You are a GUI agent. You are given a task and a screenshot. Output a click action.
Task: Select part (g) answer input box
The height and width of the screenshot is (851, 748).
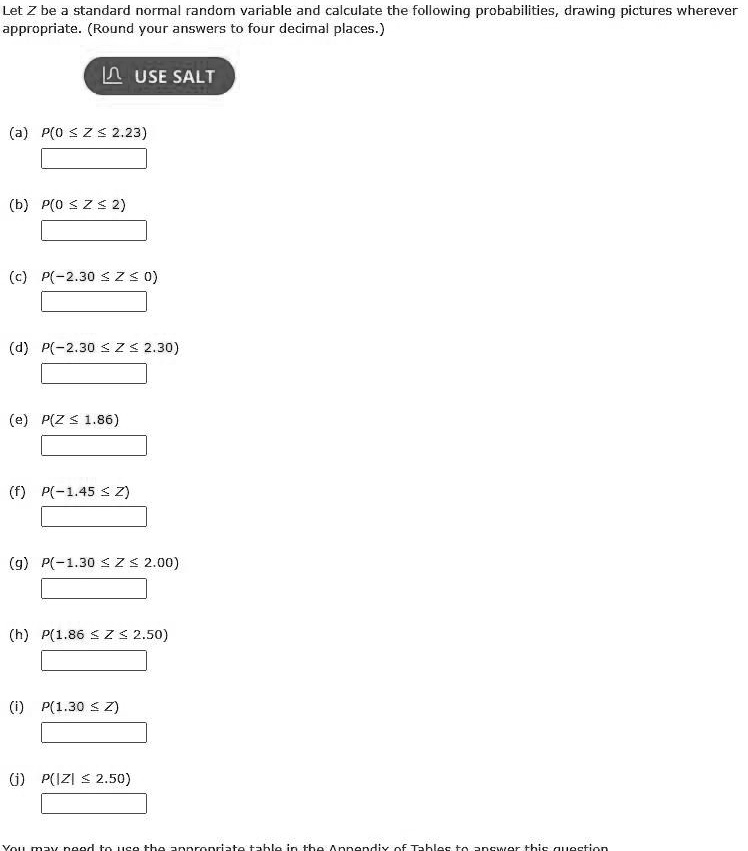click(x=94, y=588)
